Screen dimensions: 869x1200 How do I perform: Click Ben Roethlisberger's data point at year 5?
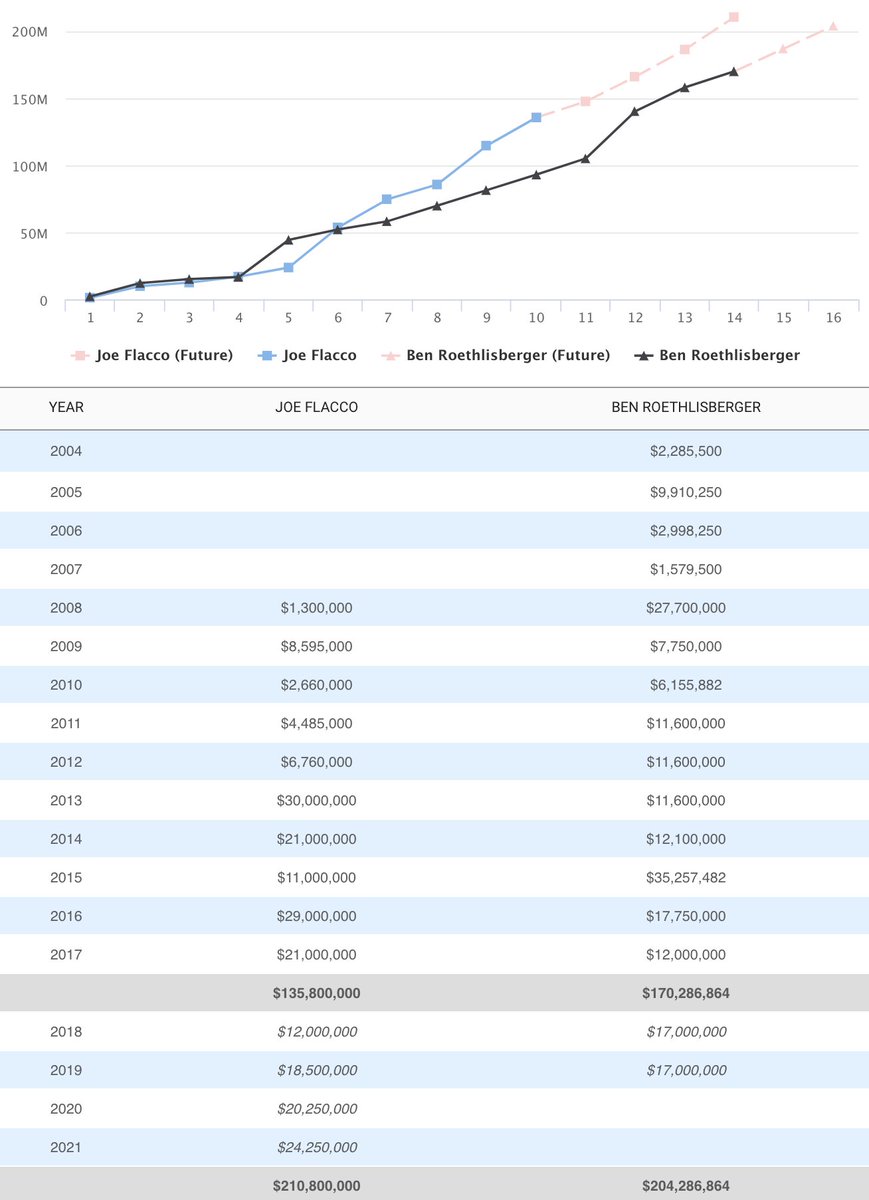coord(288,240)
